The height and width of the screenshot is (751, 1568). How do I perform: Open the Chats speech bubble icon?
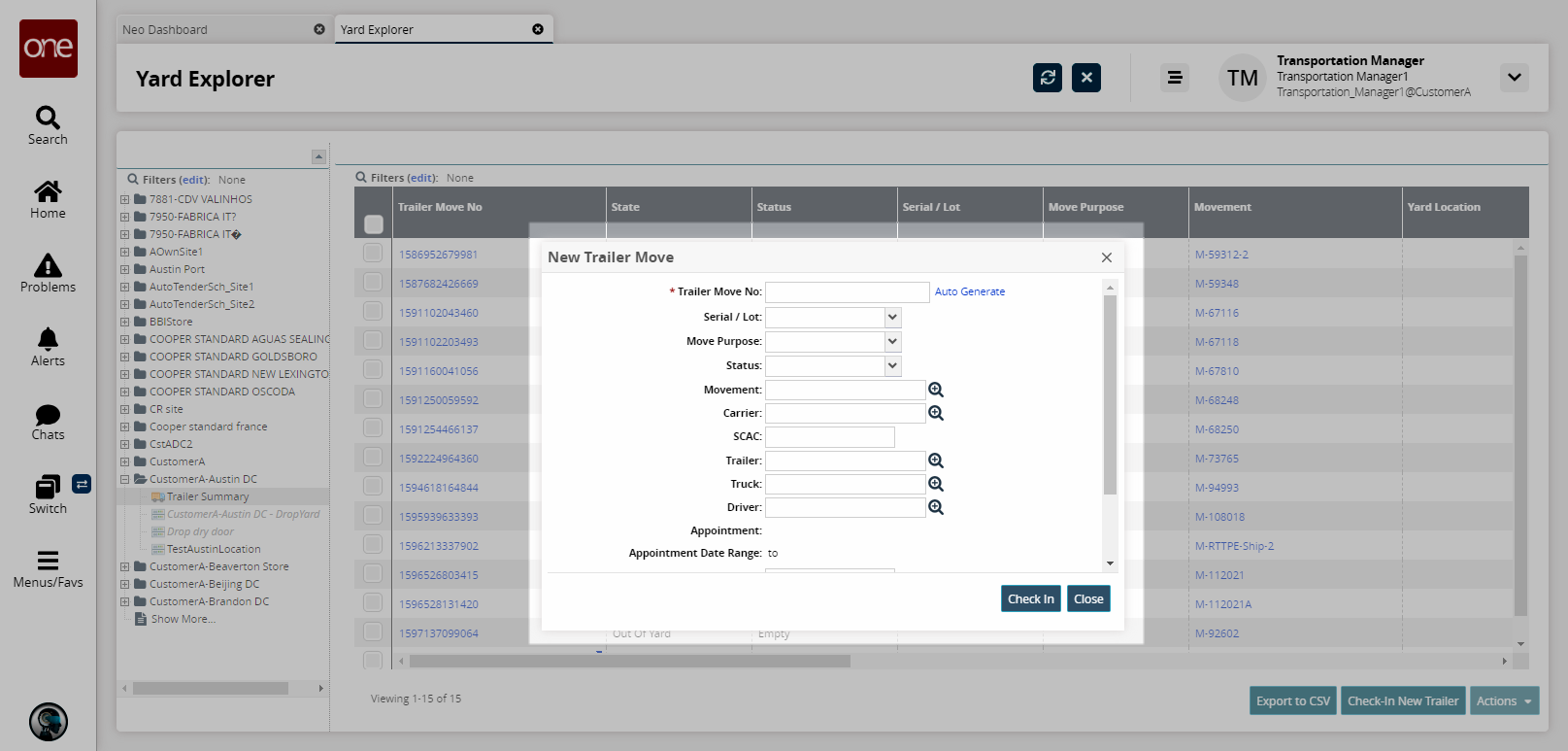(x=48, y=415)
